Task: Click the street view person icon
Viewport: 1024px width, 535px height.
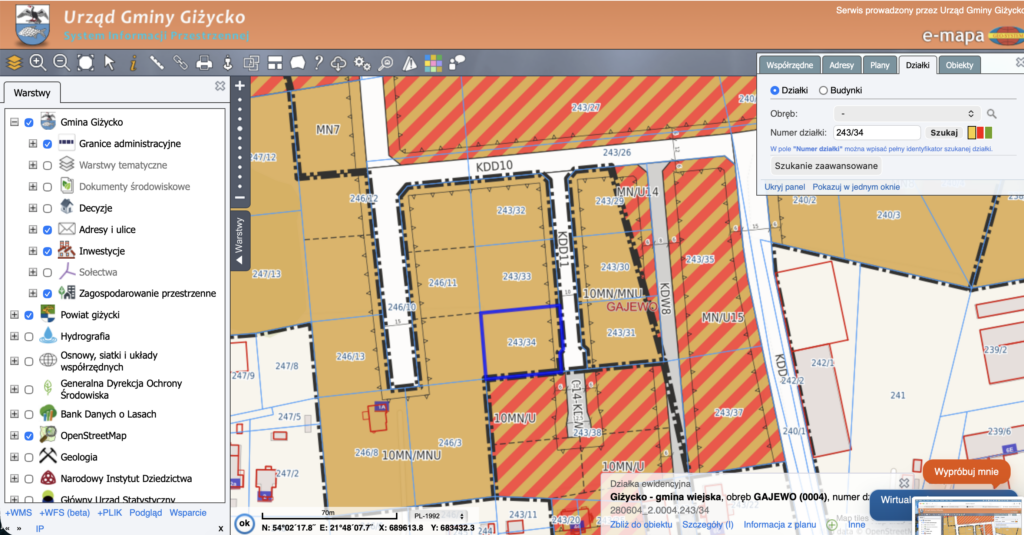Action: click(x=227, y=63)
